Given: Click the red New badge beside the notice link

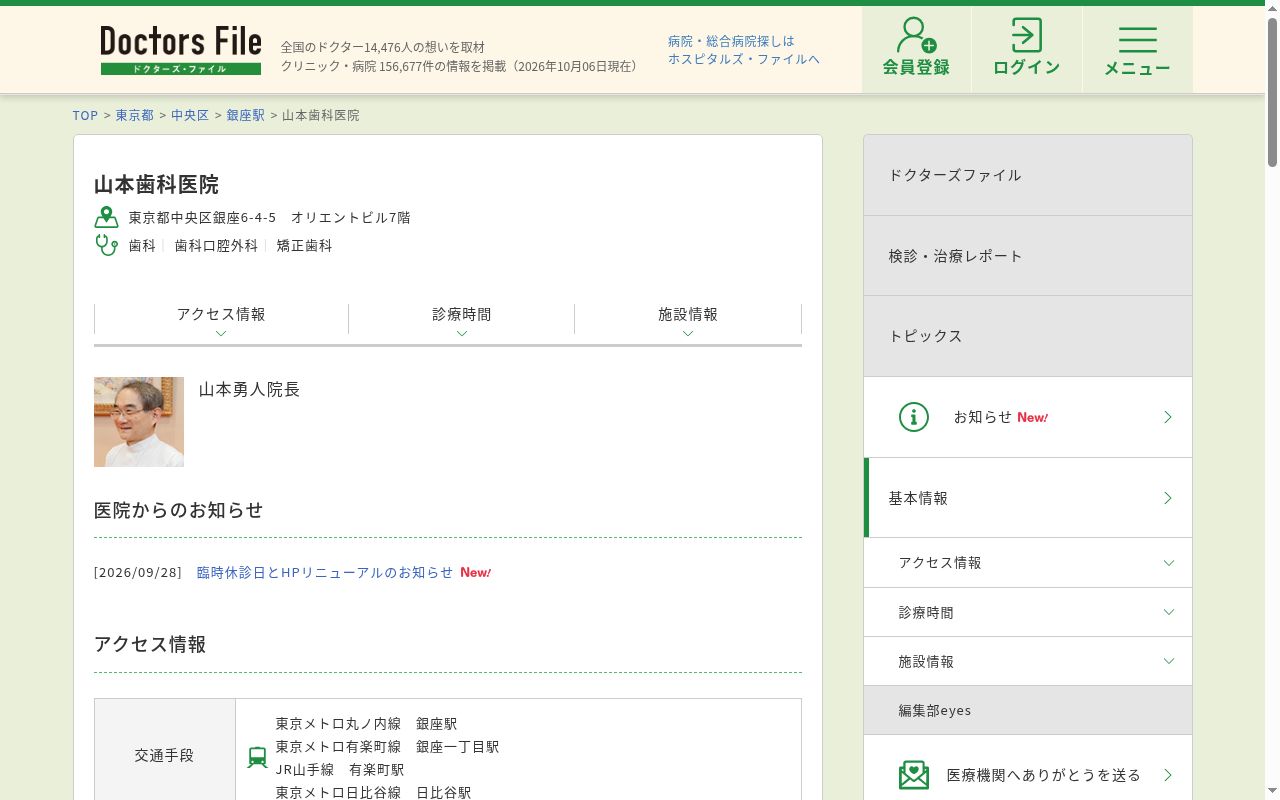Looking at the screenshot, I should click(476, 572).
